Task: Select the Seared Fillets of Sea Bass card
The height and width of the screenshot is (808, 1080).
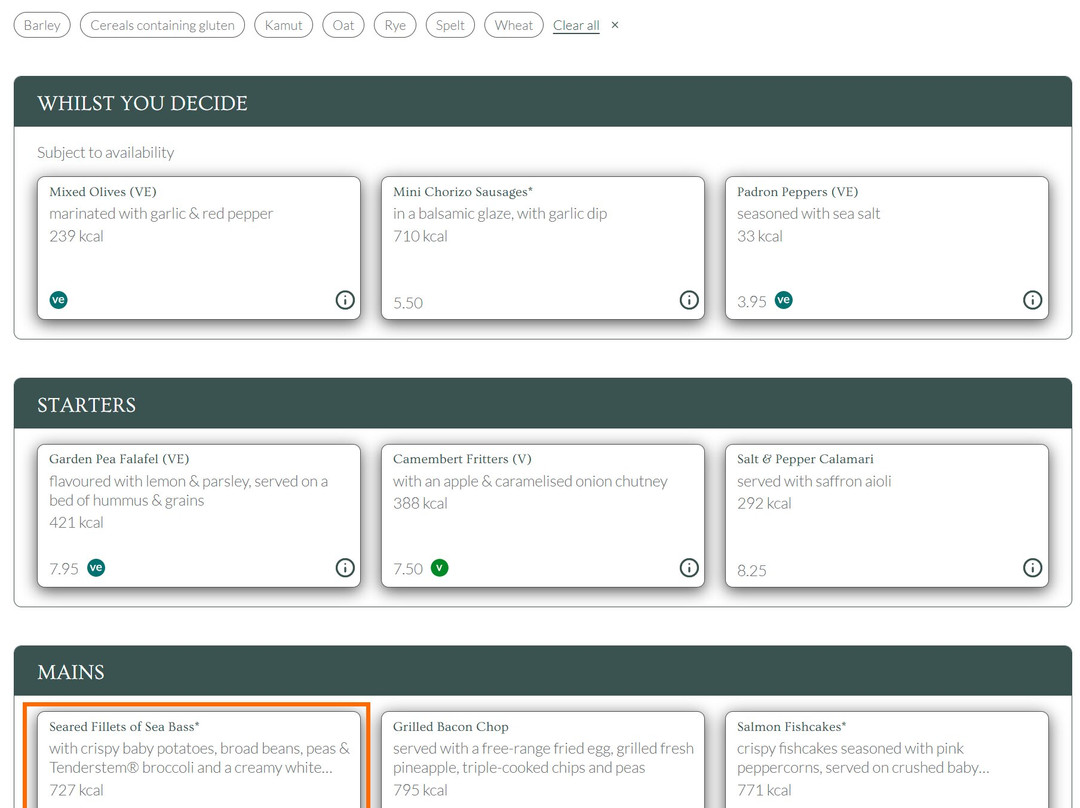Action: (x=199, y=758)
